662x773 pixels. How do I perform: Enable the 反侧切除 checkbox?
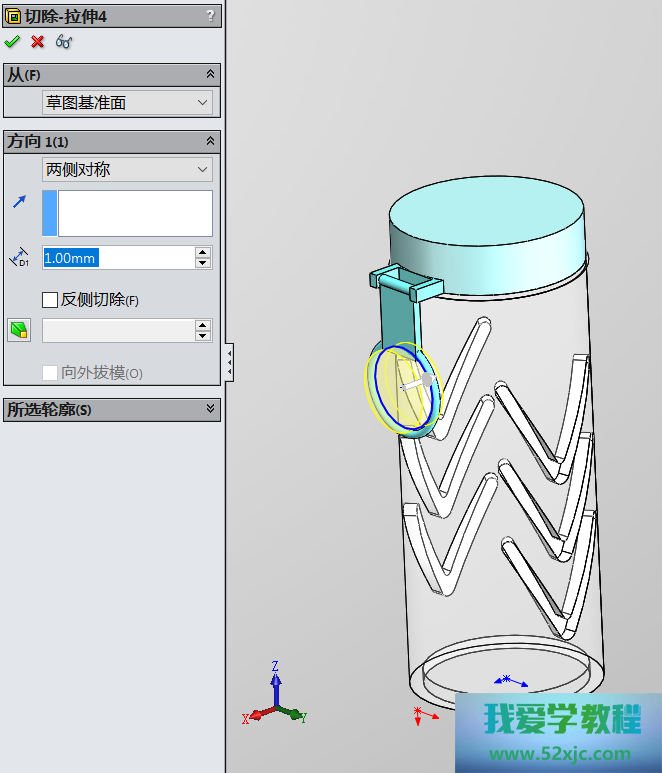click(50, 299)
